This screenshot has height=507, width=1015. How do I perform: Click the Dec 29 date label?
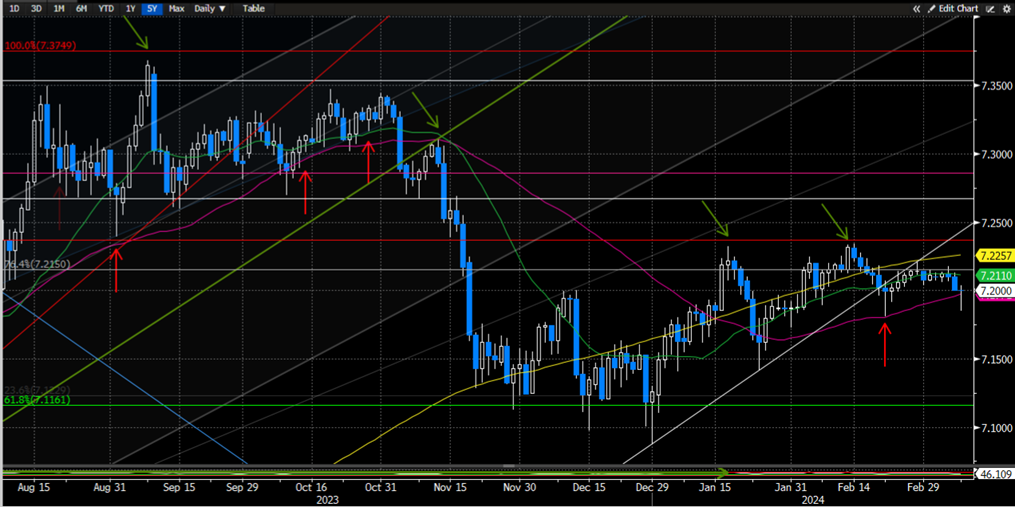652,486
